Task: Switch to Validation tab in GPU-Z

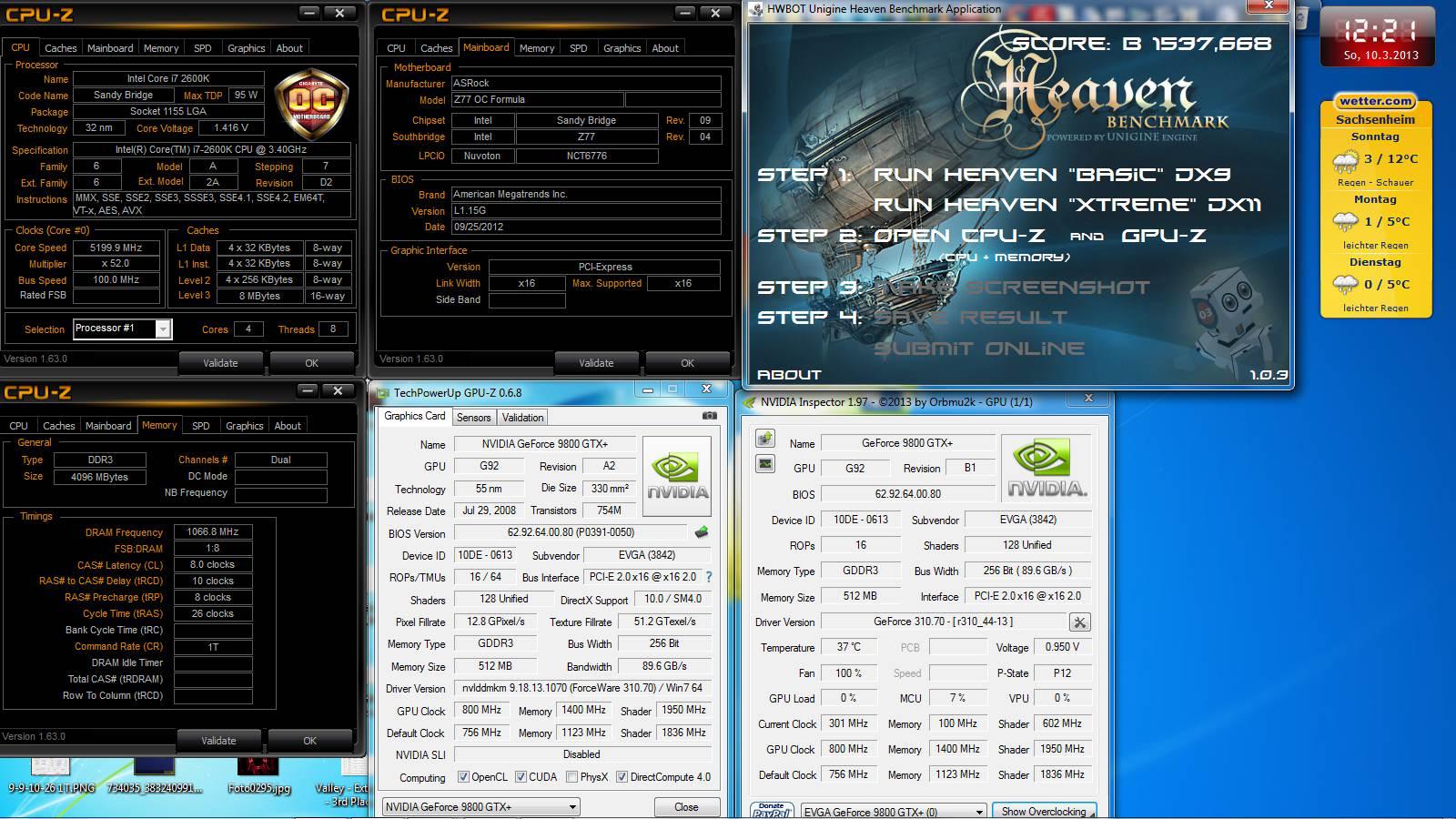Action: click(522, 418)
